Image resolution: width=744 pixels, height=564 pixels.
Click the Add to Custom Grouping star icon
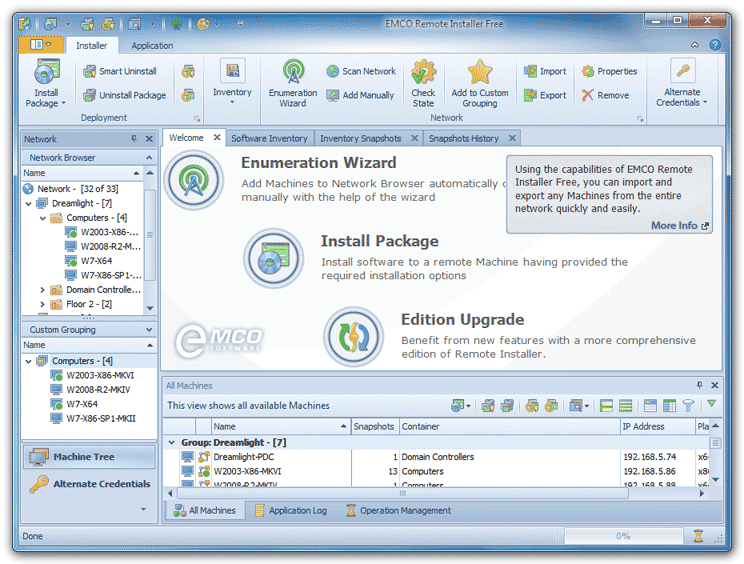pyautogui.click(x=480, y=72)
